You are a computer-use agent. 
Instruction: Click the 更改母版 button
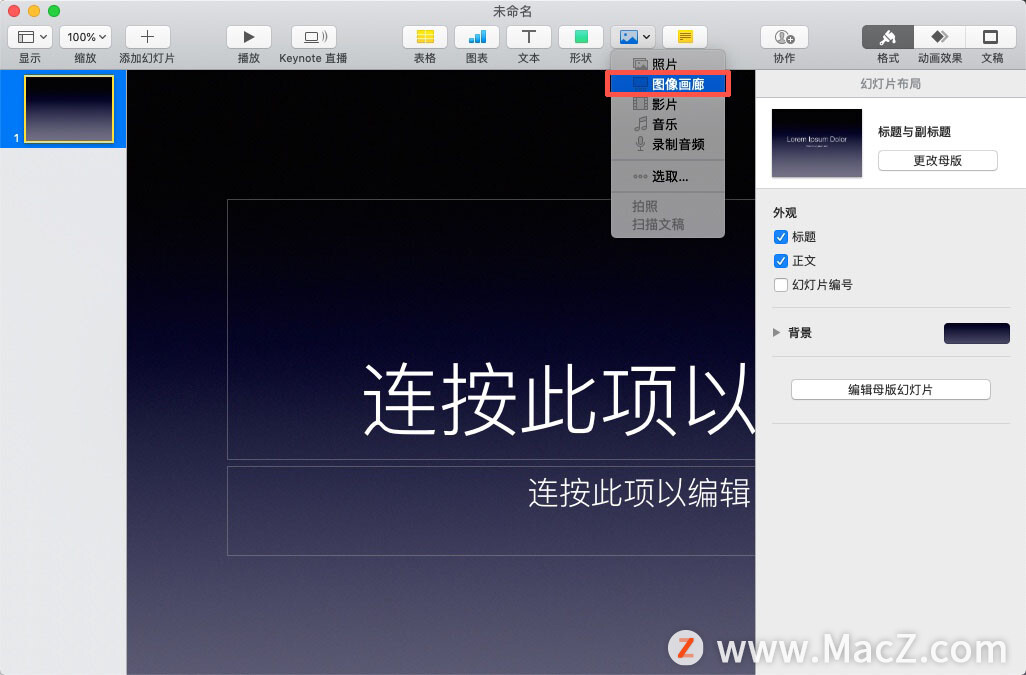point(938,161)
